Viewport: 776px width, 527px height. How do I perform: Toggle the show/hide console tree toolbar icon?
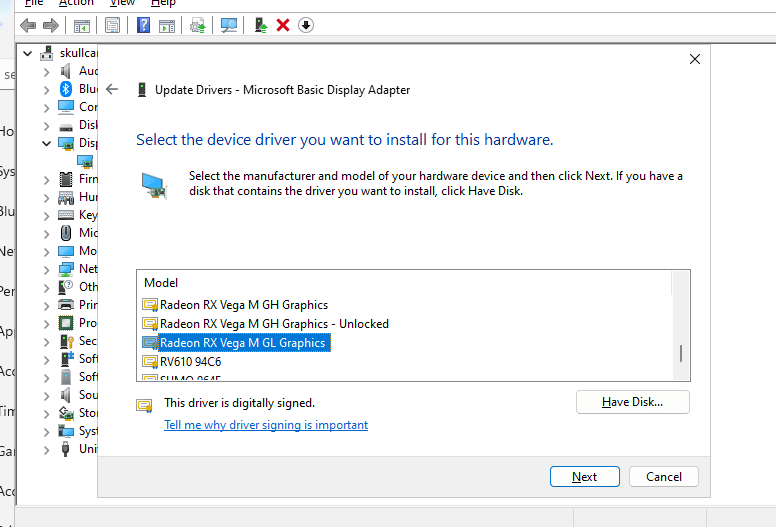[82, 26]
